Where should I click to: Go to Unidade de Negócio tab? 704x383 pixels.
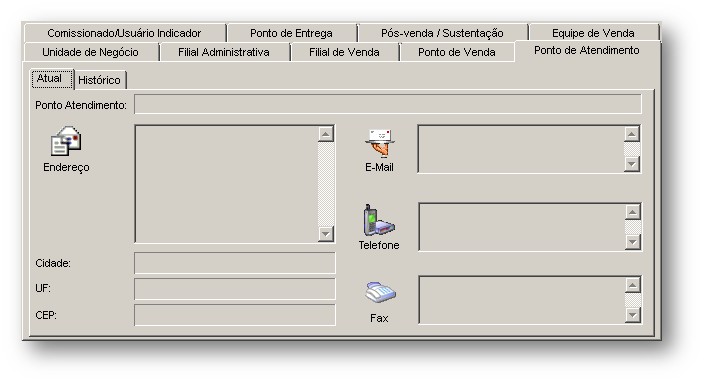point(90,52)
